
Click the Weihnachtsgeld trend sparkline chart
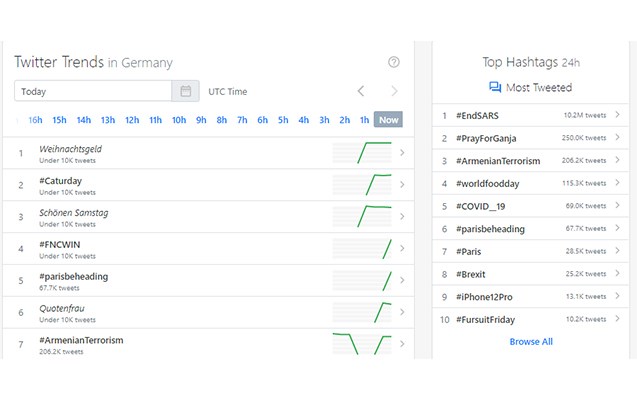362,153
